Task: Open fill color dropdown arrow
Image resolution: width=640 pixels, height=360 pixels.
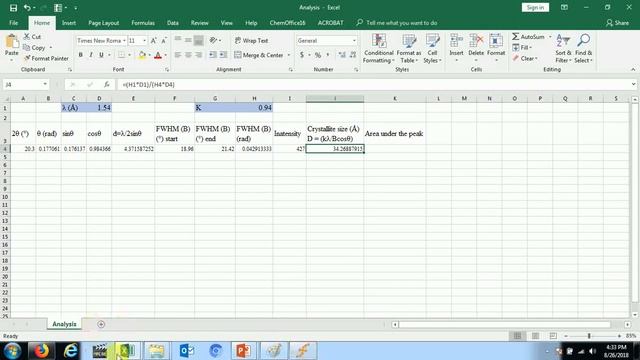Action: tap(149, 55)
